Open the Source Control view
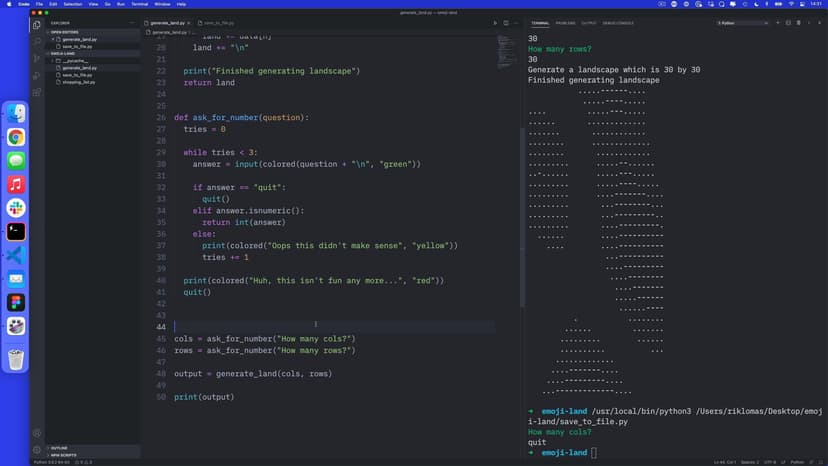The height and width of the screenshot is (466, 828). (37, 58)
